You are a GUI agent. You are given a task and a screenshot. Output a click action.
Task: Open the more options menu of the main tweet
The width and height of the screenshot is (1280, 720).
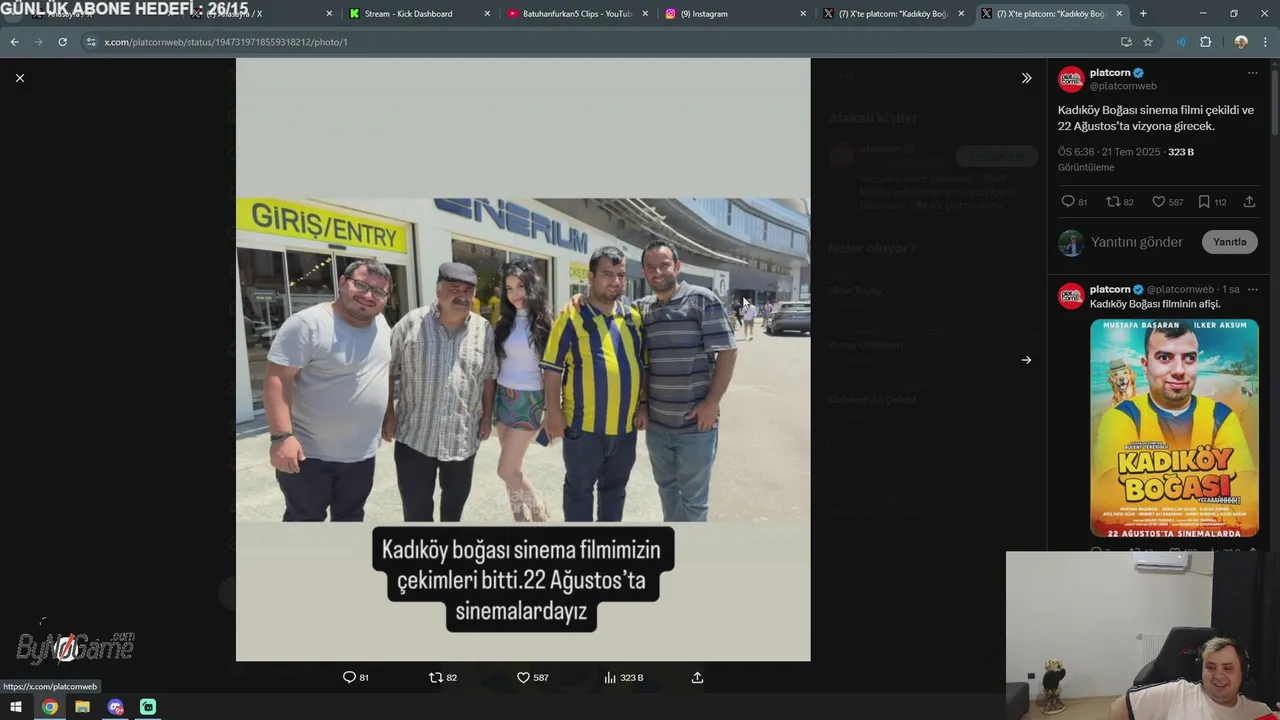pos(1252,73)
